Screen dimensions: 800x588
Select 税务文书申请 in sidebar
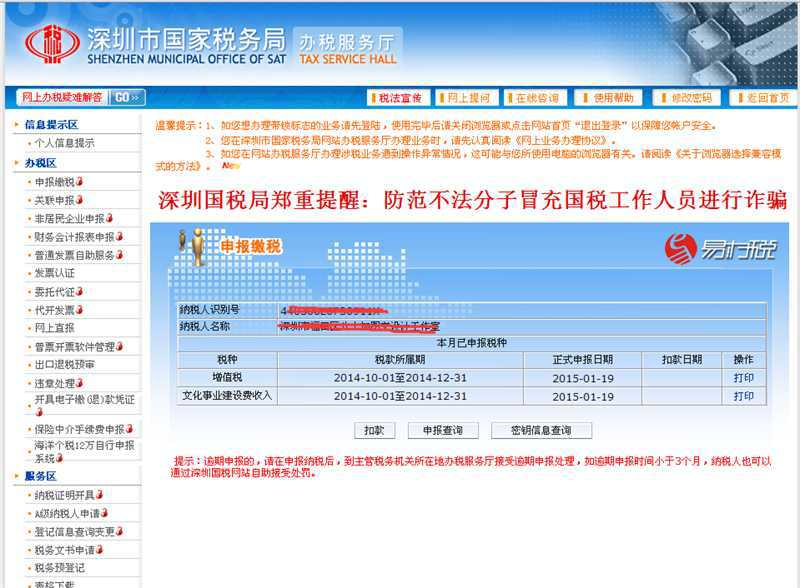pyautogui.click(x=64, y=550)
